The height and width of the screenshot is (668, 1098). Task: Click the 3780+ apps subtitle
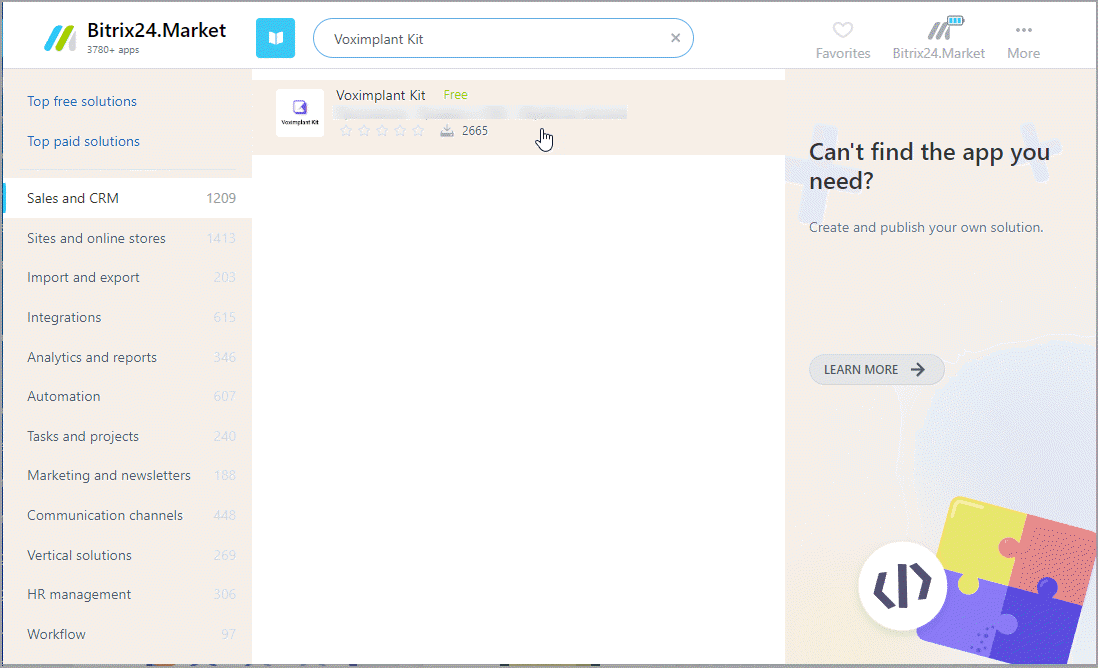pos(113,50)
